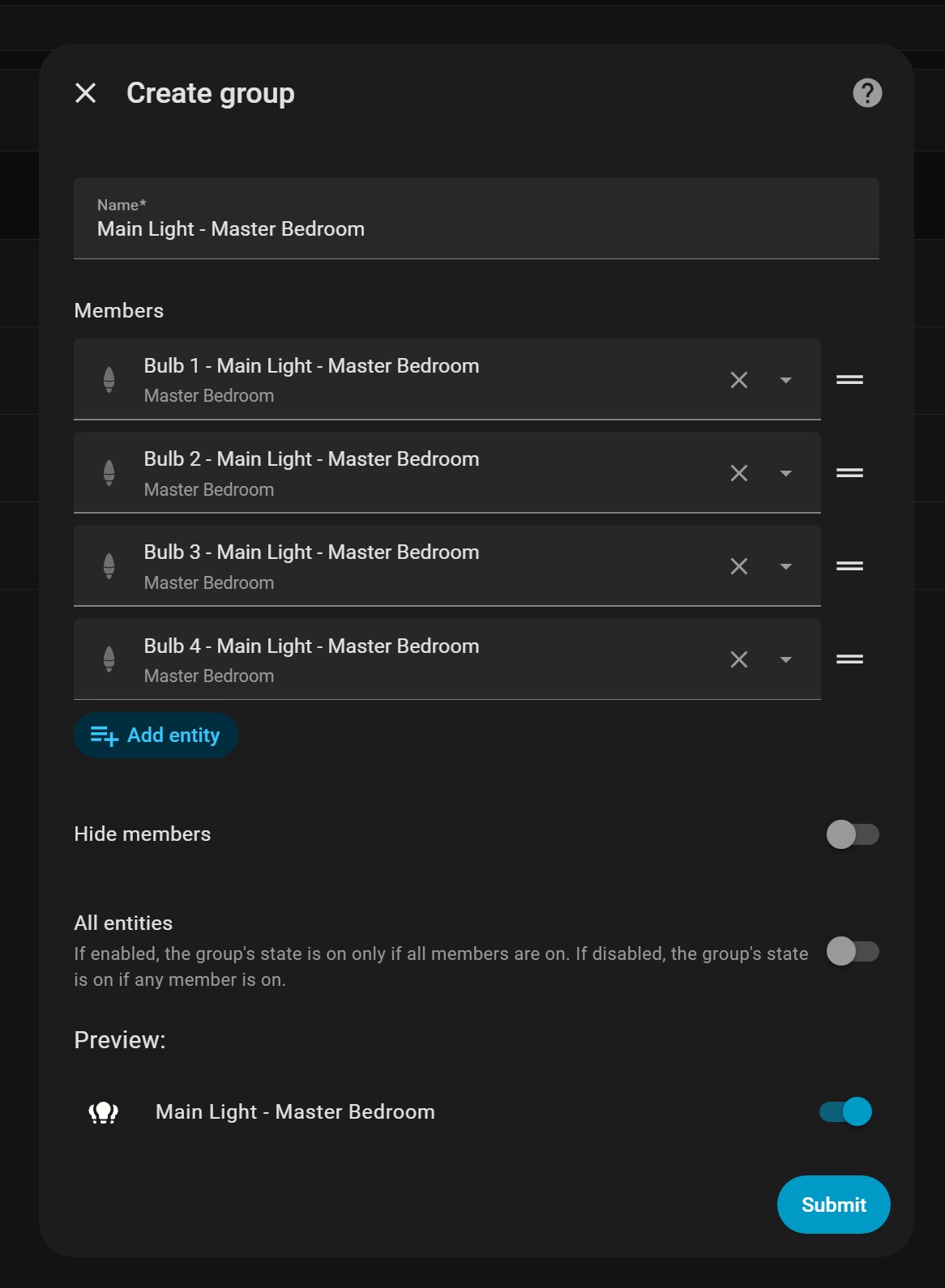Open the Bulb 4 entity dropdown arrow
Viewport: 945px width, 1288px height.
(785, 659)
